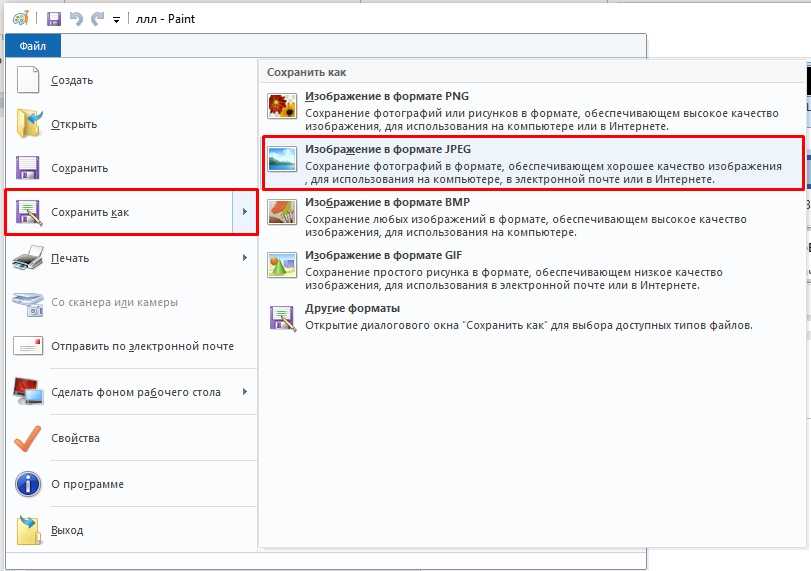Select Изображение в формате GIF
811x571 pixels.
pos(533,269)
